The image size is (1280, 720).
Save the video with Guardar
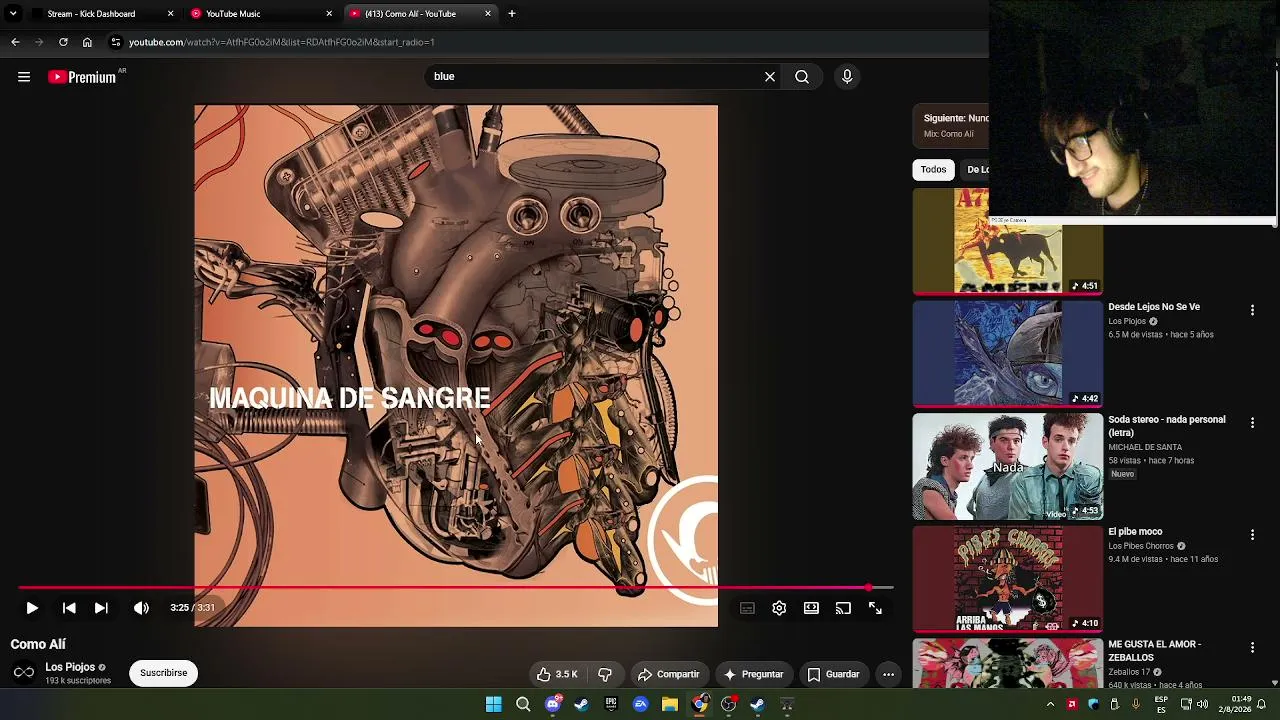834,675
